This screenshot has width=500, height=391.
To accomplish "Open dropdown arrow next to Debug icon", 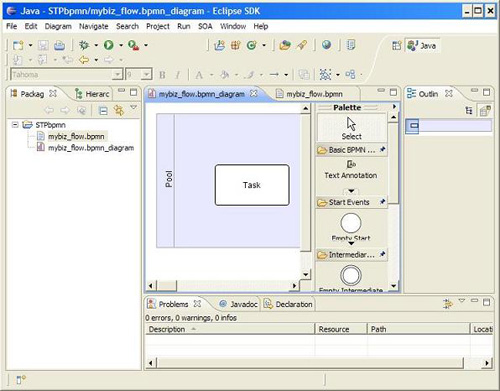I will click(x=96, y=45).
